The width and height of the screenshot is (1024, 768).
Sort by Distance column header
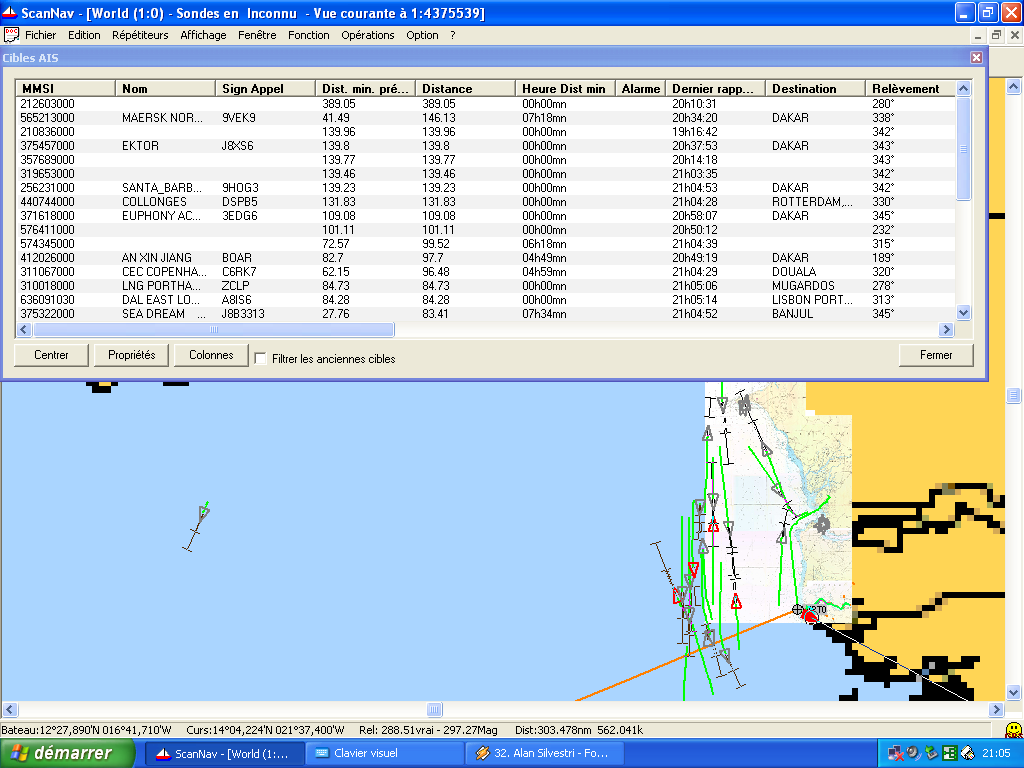tap(465, 88)
